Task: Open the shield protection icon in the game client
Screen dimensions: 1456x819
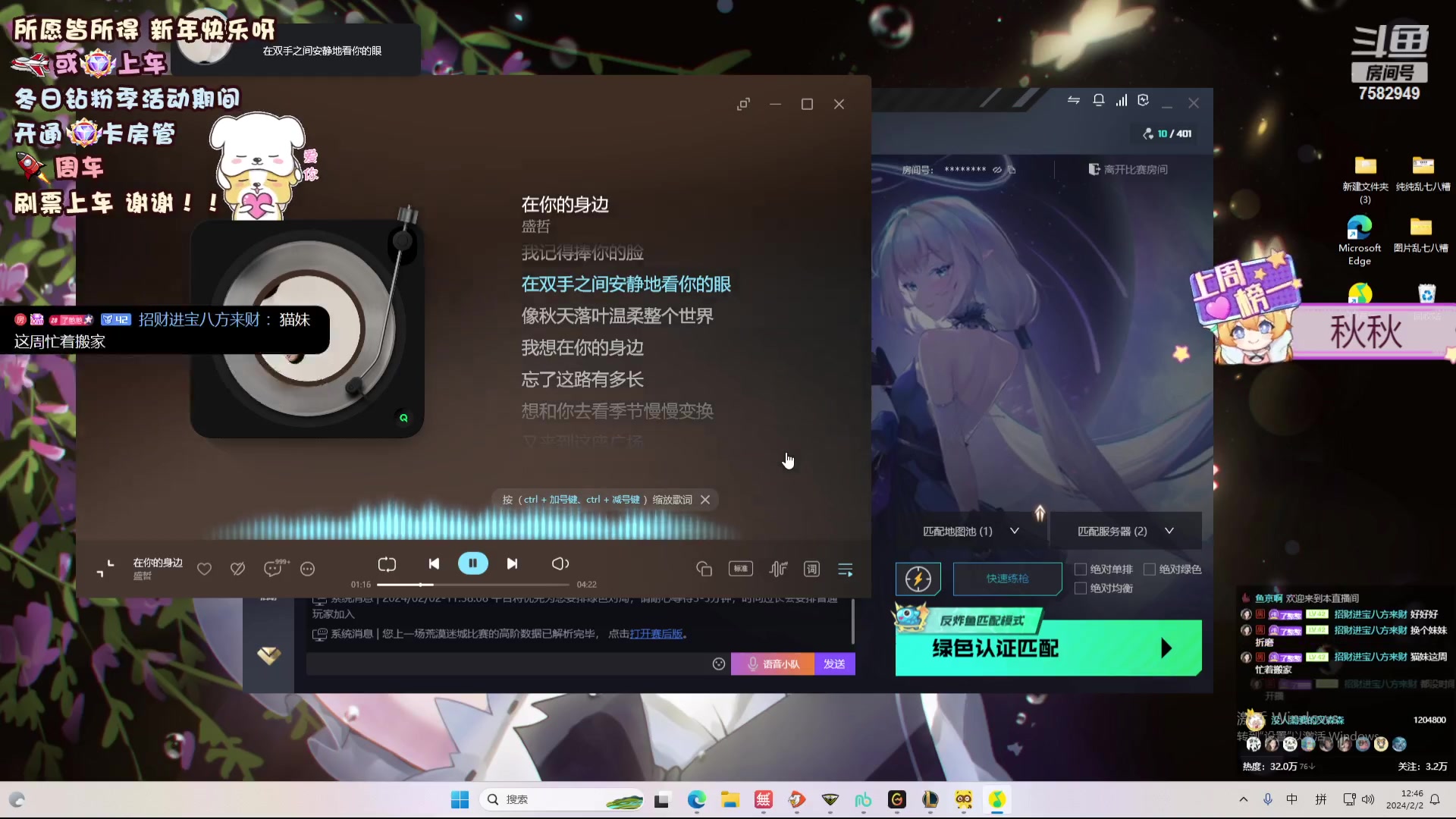Action: point(1144,100)
